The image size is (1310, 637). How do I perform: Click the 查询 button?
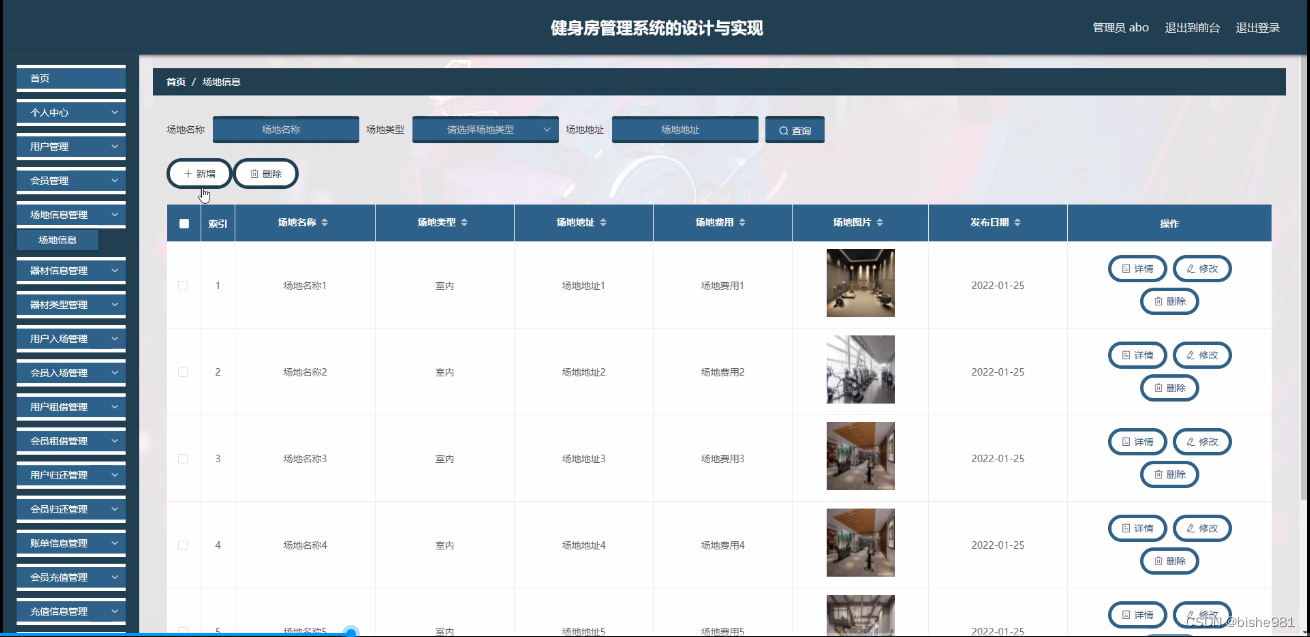[x=795, y=129]
